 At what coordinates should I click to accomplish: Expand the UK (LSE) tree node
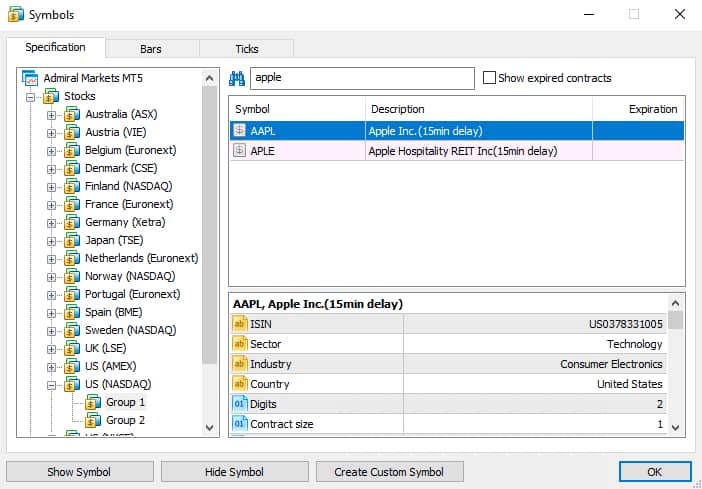click(x=51, y=349)
